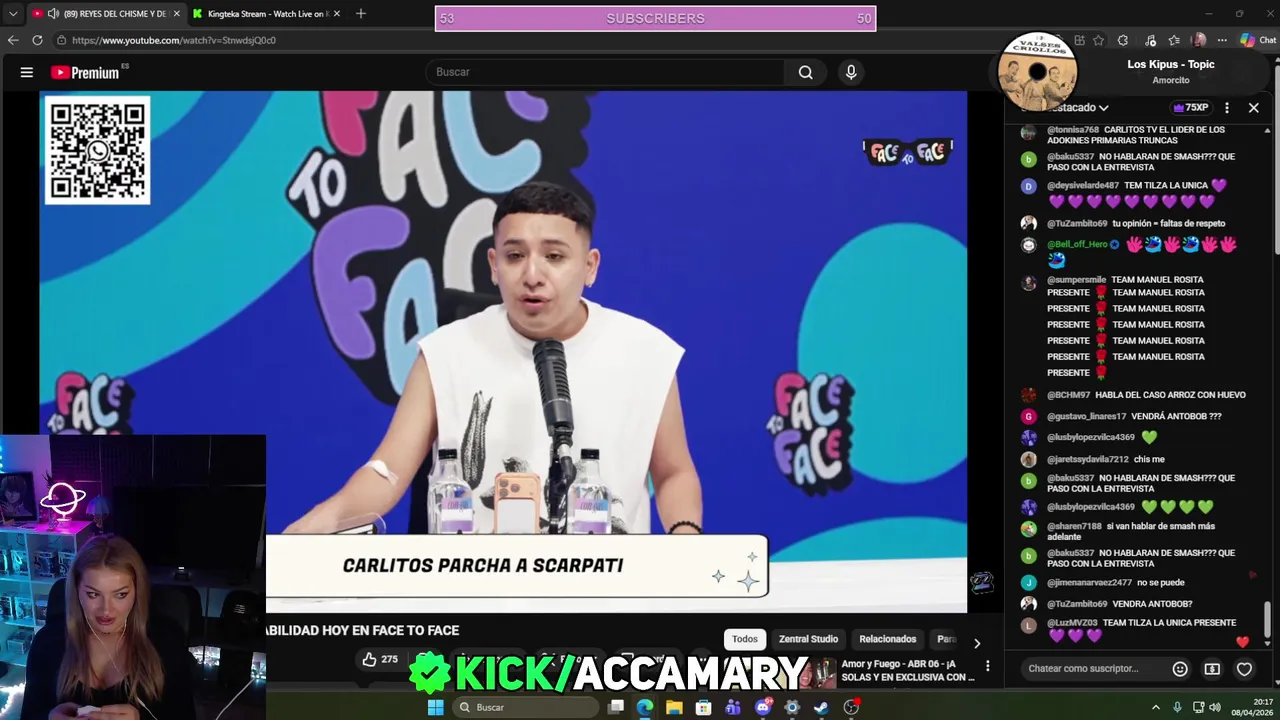This screenshot has width=1280, height=720.
Task: Open split screen / collections icon
Action: click(1079, 40)
